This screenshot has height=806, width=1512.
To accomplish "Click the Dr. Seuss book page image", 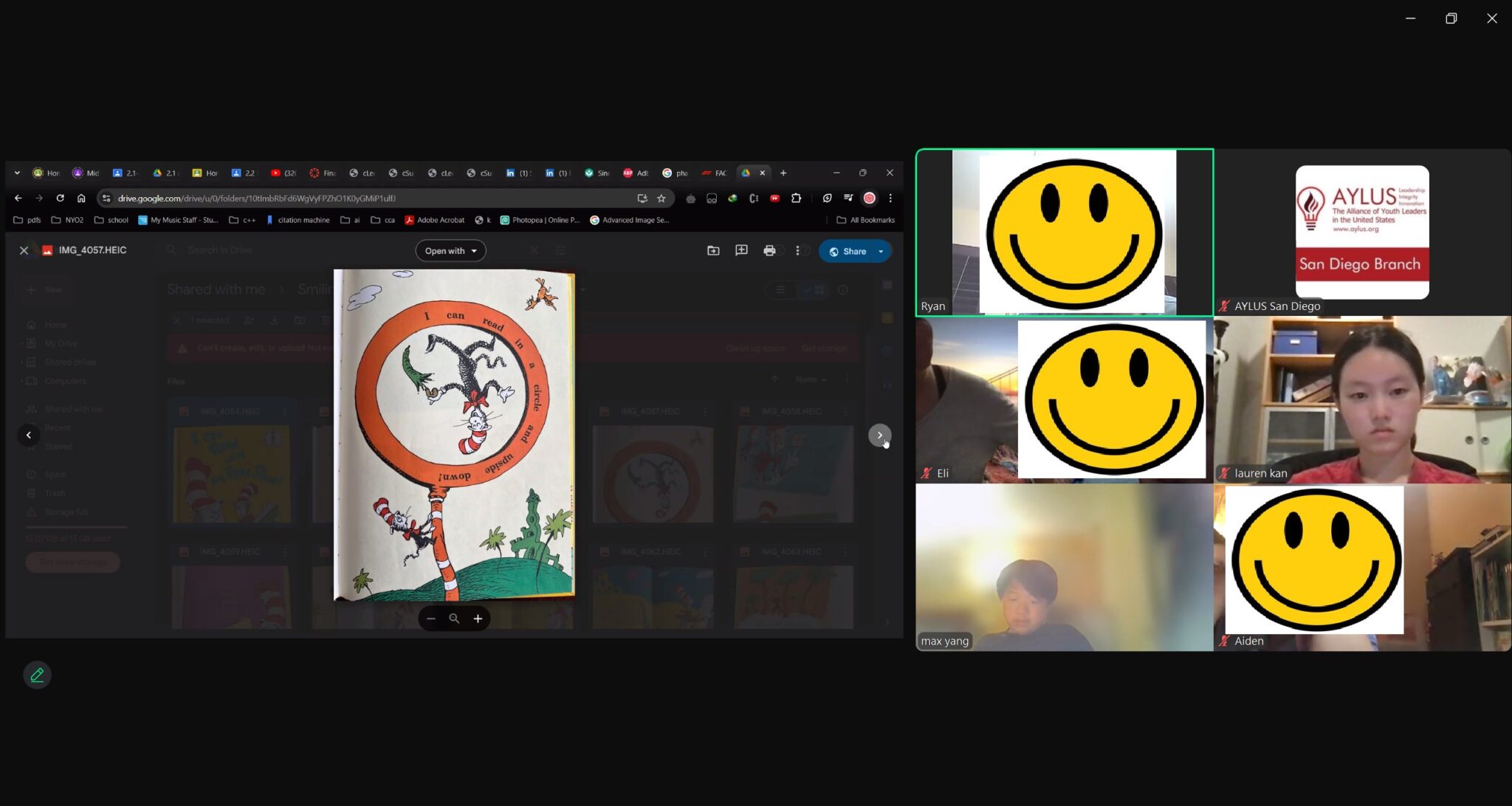I will [454, 435].
